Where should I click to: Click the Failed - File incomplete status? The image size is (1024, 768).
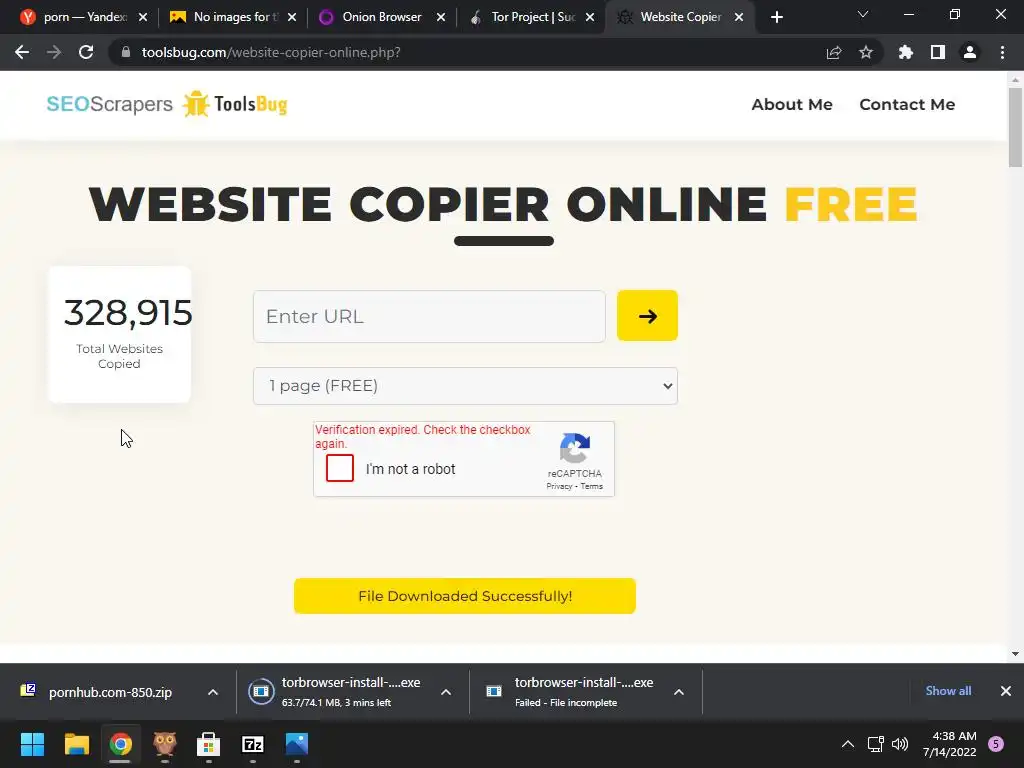(566, 703)
